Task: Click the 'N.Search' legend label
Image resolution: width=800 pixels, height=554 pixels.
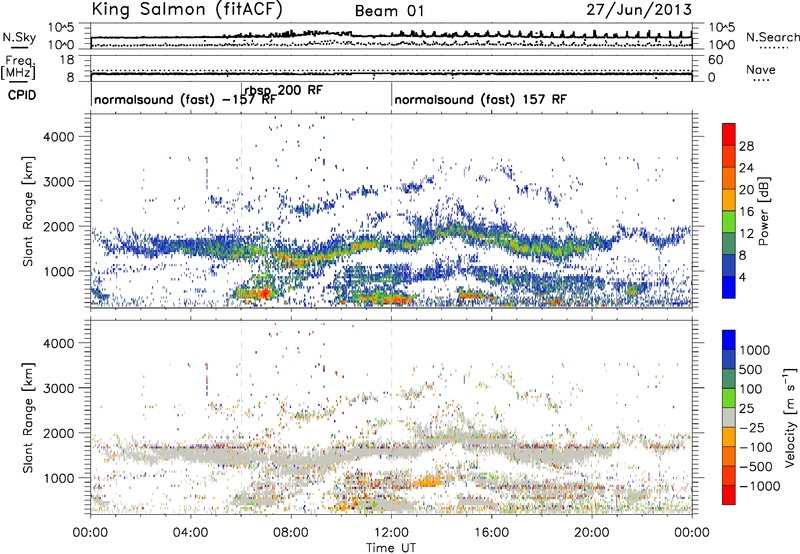Action: (772, 37)
